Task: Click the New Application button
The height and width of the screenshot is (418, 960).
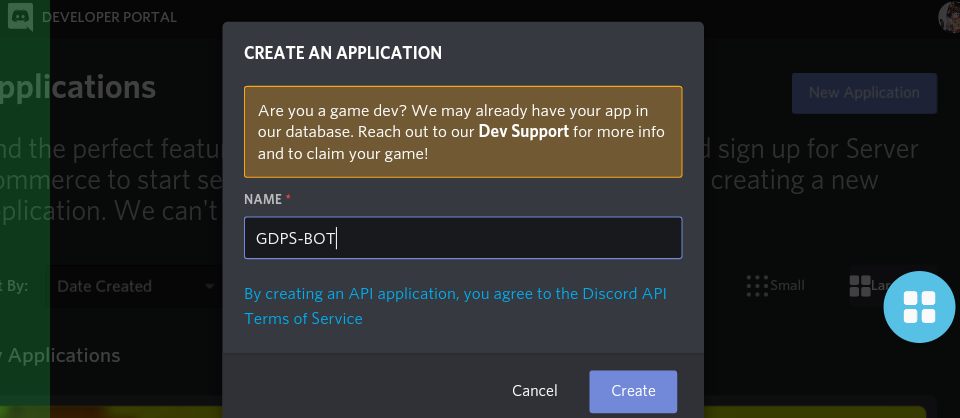Action: tap(864, 93)
